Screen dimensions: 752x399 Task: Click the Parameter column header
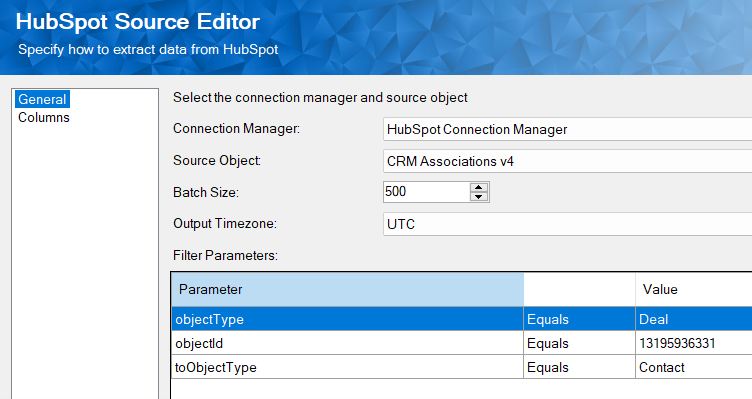[347, 290]
